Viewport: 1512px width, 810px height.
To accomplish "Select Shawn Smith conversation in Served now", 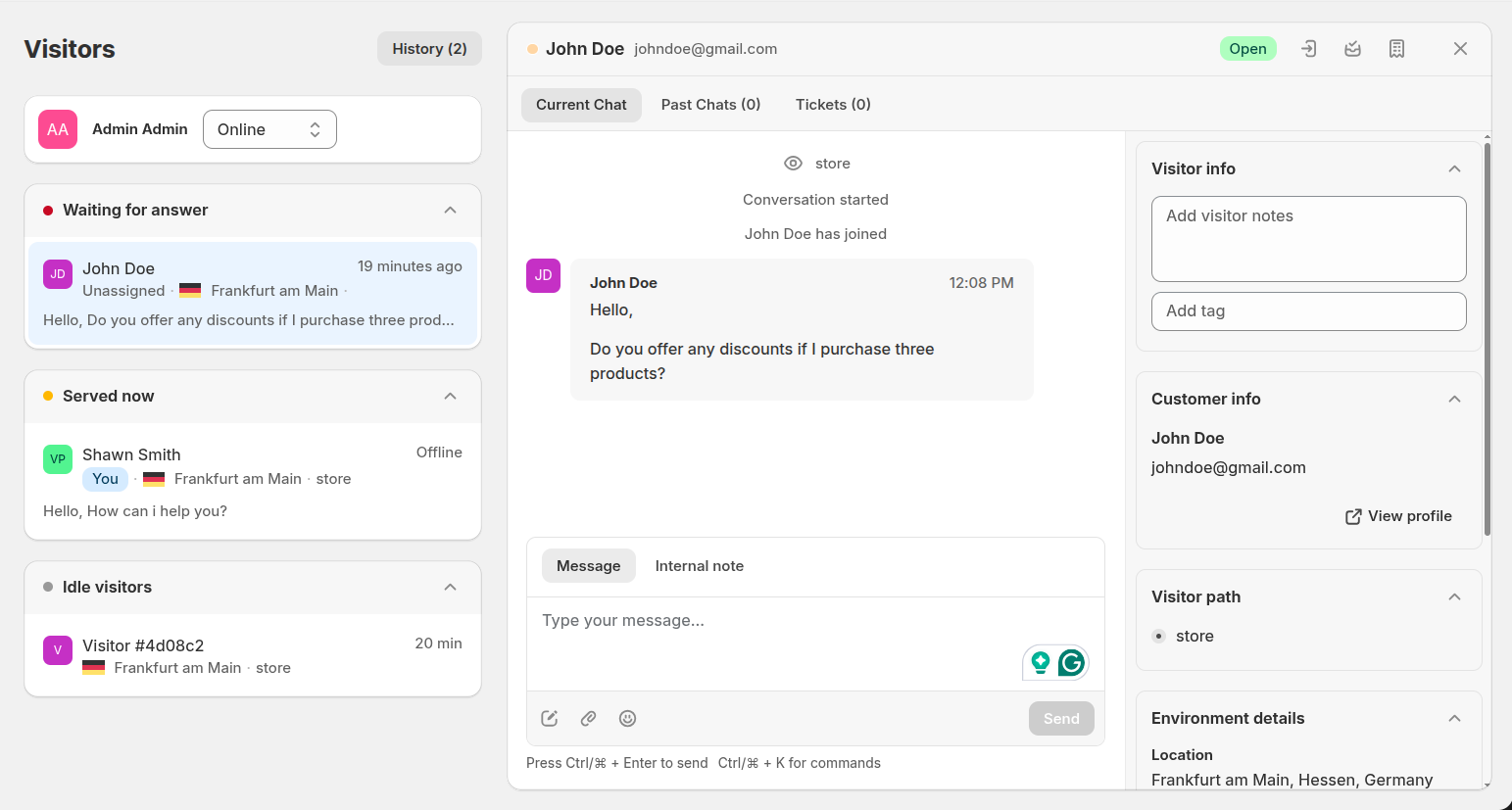I will pyautogui.click(x=253, y=481).
